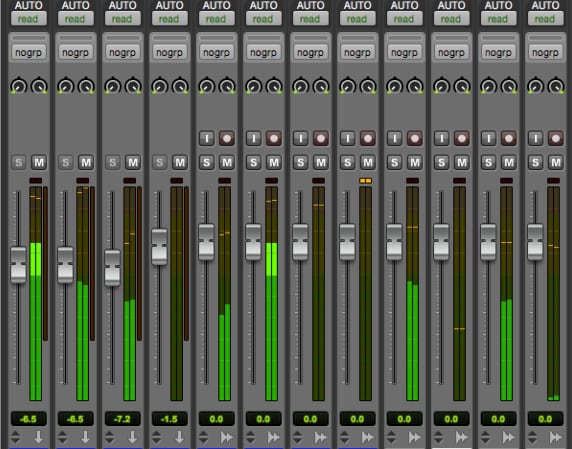This screenshot has width=572, height=449.
Task: Open automation mode 'read' selector on first strip
Action: pos(28,19)
